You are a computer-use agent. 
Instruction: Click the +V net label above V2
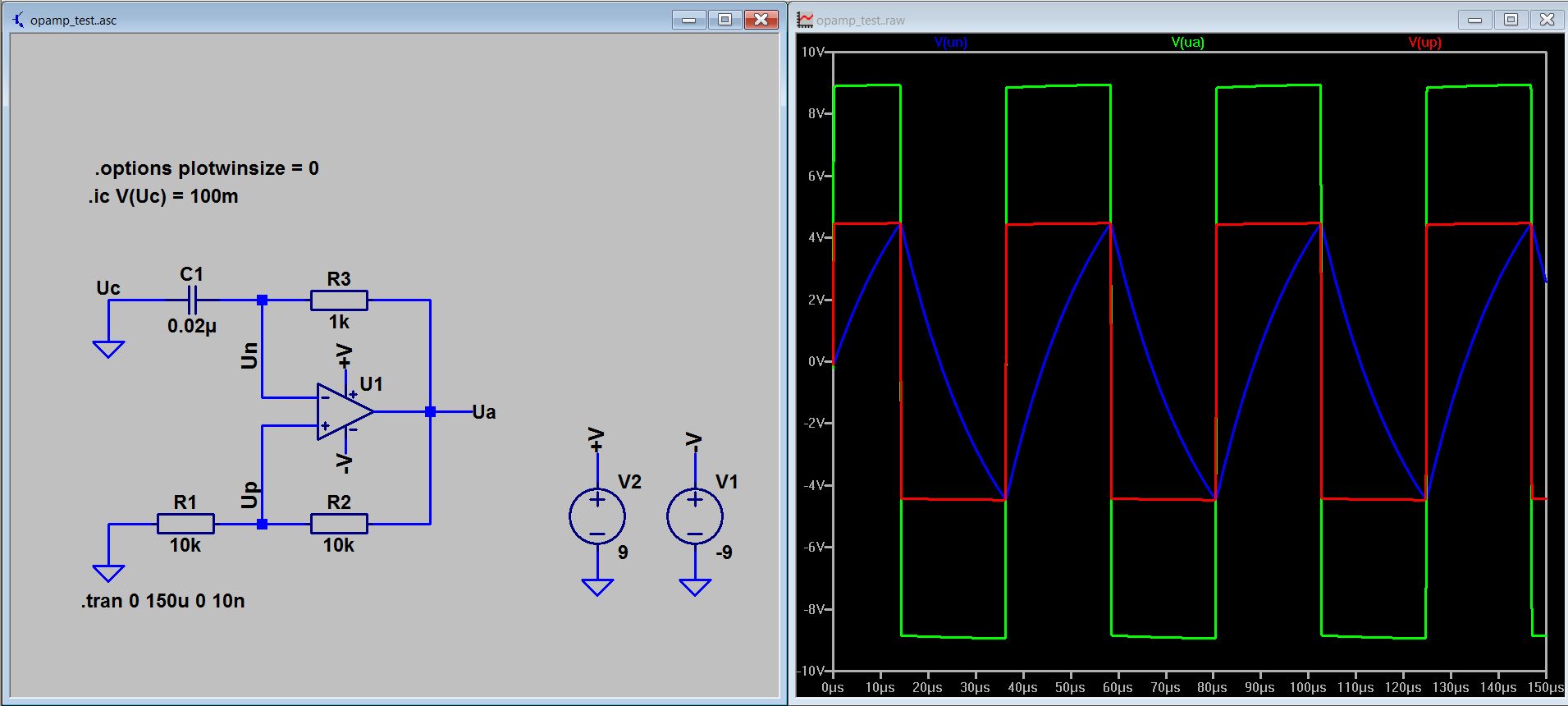tap(597, 440)
